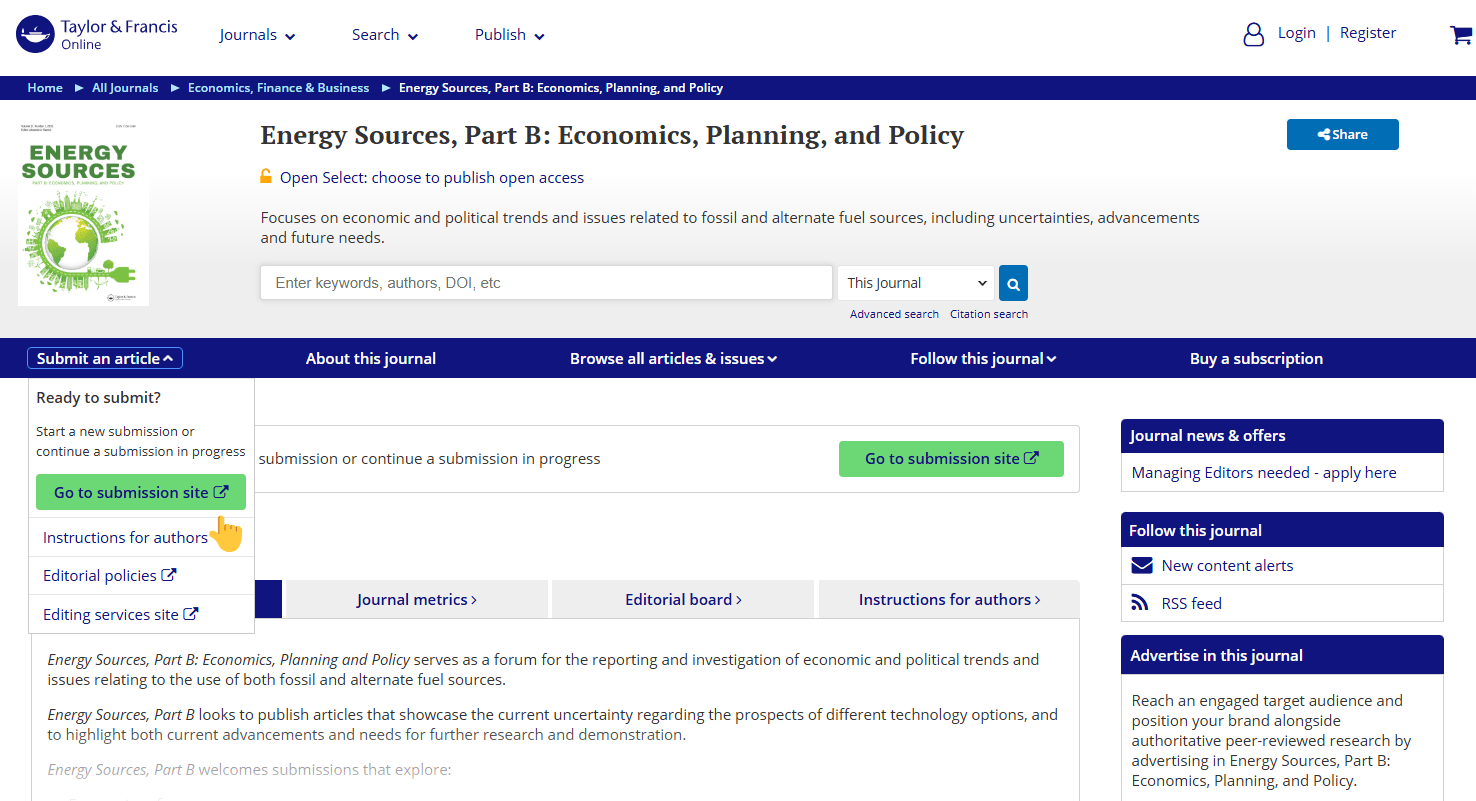
Task: Open Buy a subscription menu item
Action: click(1256, 359)
